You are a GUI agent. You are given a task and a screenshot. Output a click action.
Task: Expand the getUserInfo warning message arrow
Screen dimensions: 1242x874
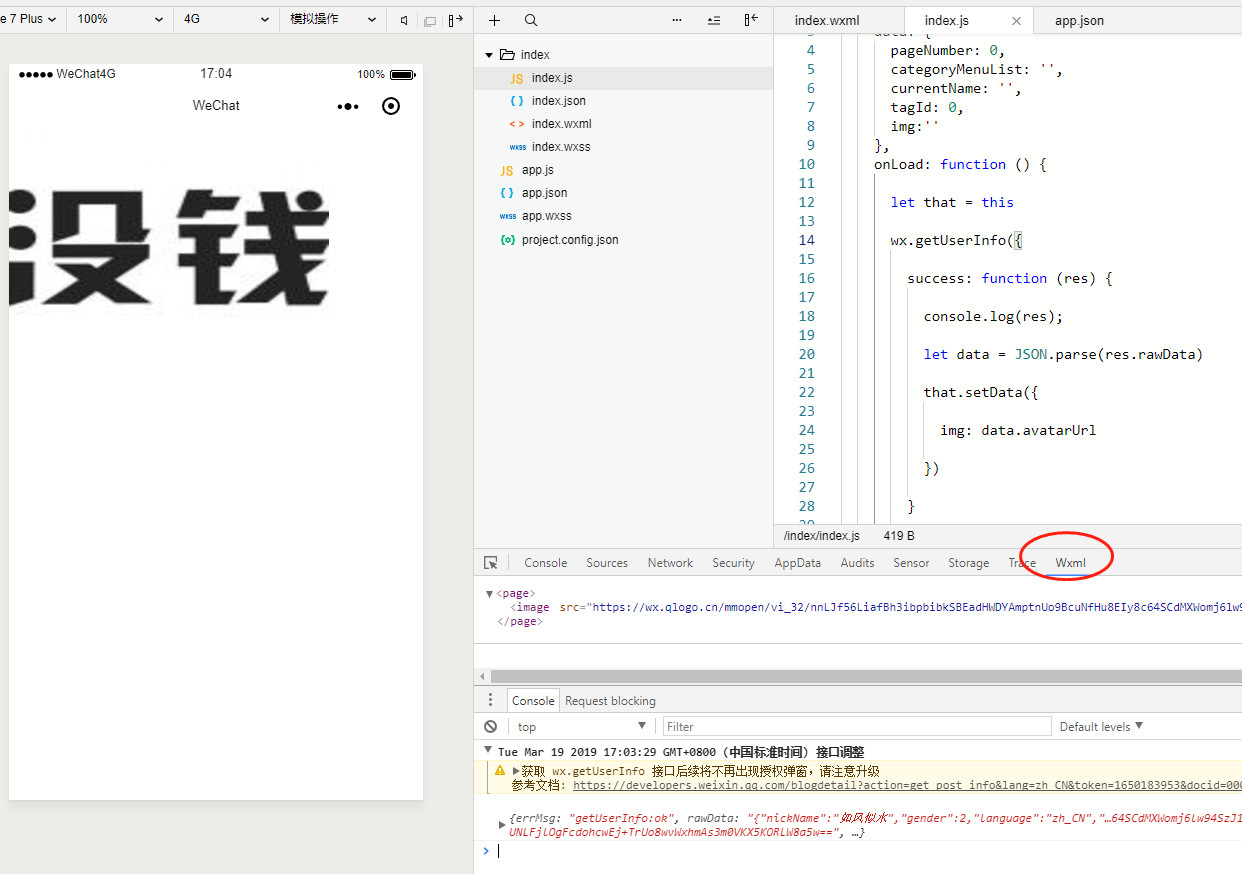(x=516, y=771)
